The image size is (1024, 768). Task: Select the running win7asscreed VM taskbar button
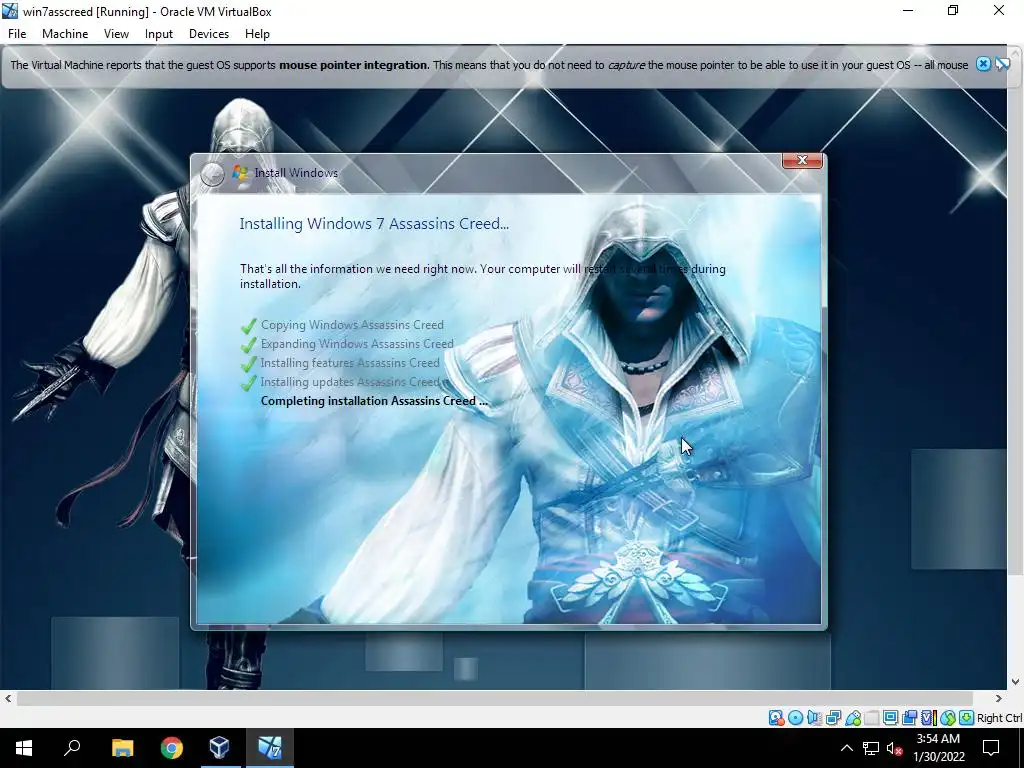[269, 748]
